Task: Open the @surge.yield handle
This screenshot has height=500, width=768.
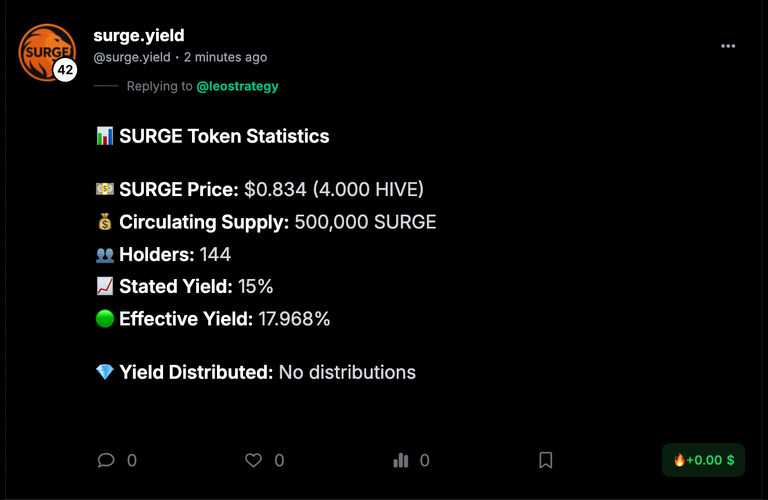Action: pos(132,57)
